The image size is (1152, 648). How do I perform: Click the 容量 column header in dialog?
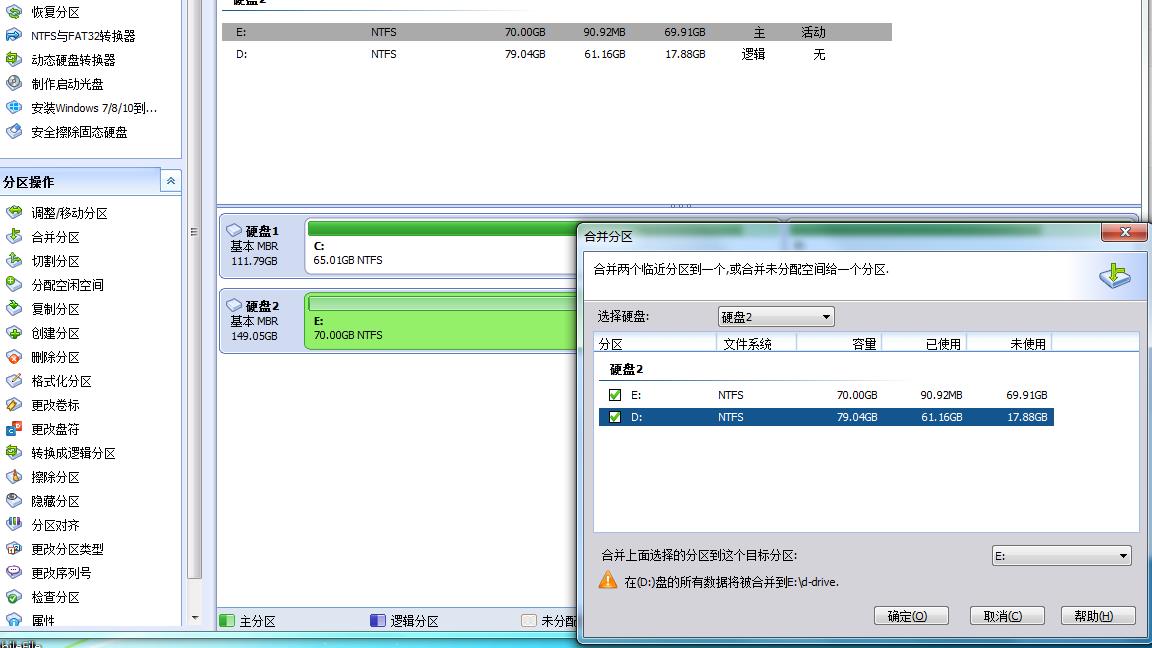click(838, 343)
